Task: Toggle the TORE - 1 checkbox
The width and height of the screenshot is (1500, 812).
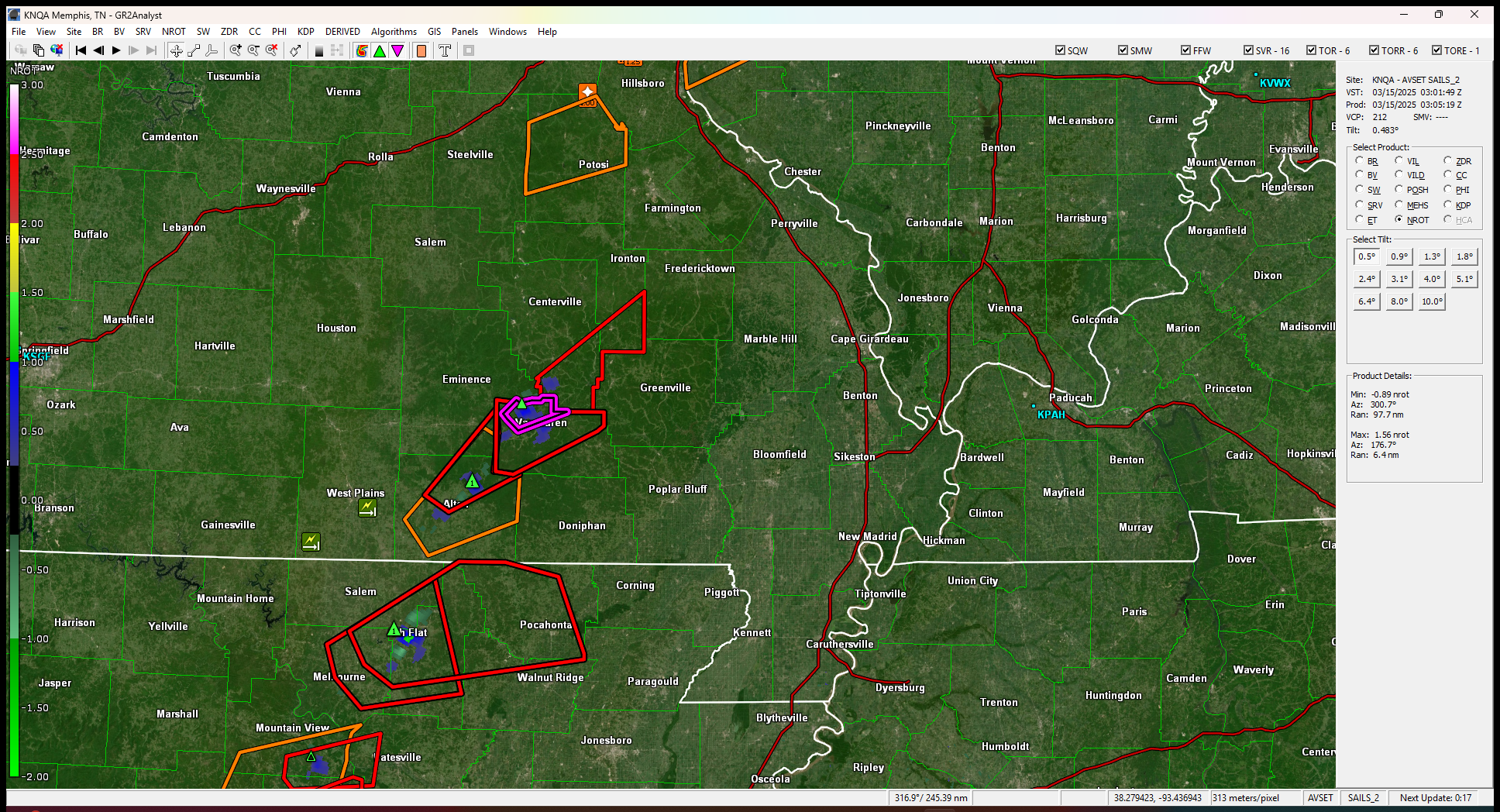Action: [1436, 50]
